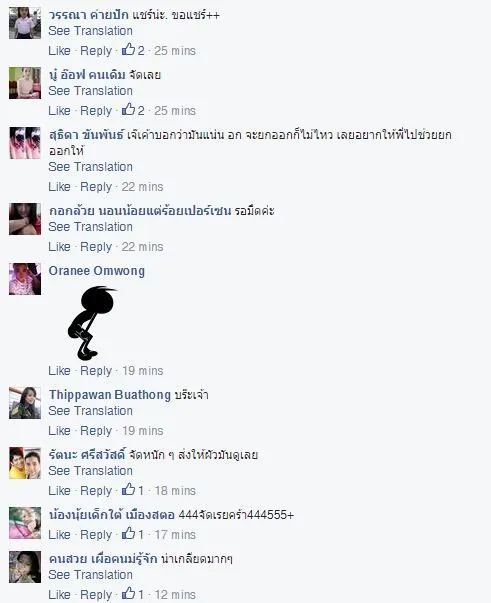The image size is (491, 603).
Task: Click See Translation under the 12 mins comment
Action: [x=90, y=575]
